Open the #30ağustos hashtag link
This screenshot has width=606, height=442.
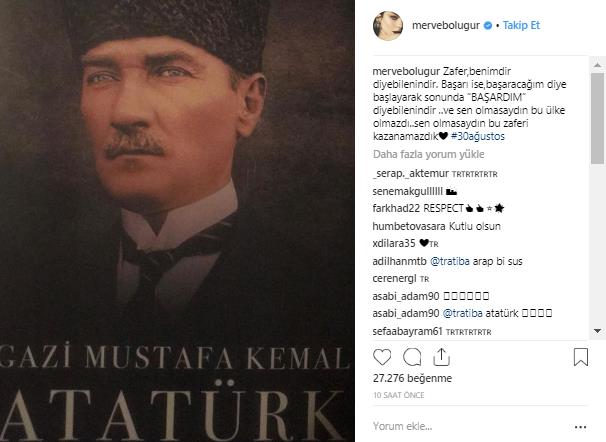point(478,136)
